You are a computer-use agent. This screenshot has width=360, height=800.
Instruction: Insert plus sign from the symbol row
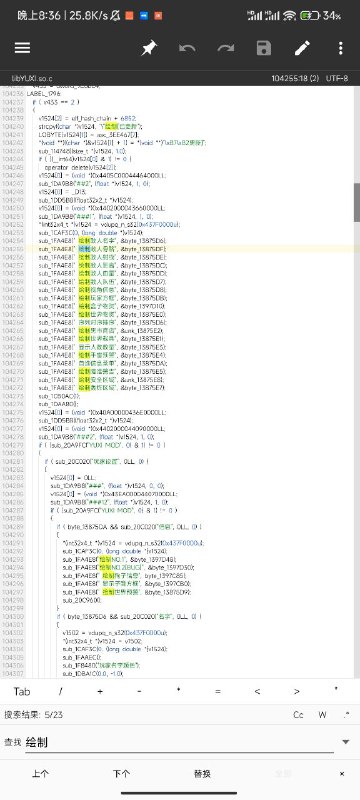(100, 692)
